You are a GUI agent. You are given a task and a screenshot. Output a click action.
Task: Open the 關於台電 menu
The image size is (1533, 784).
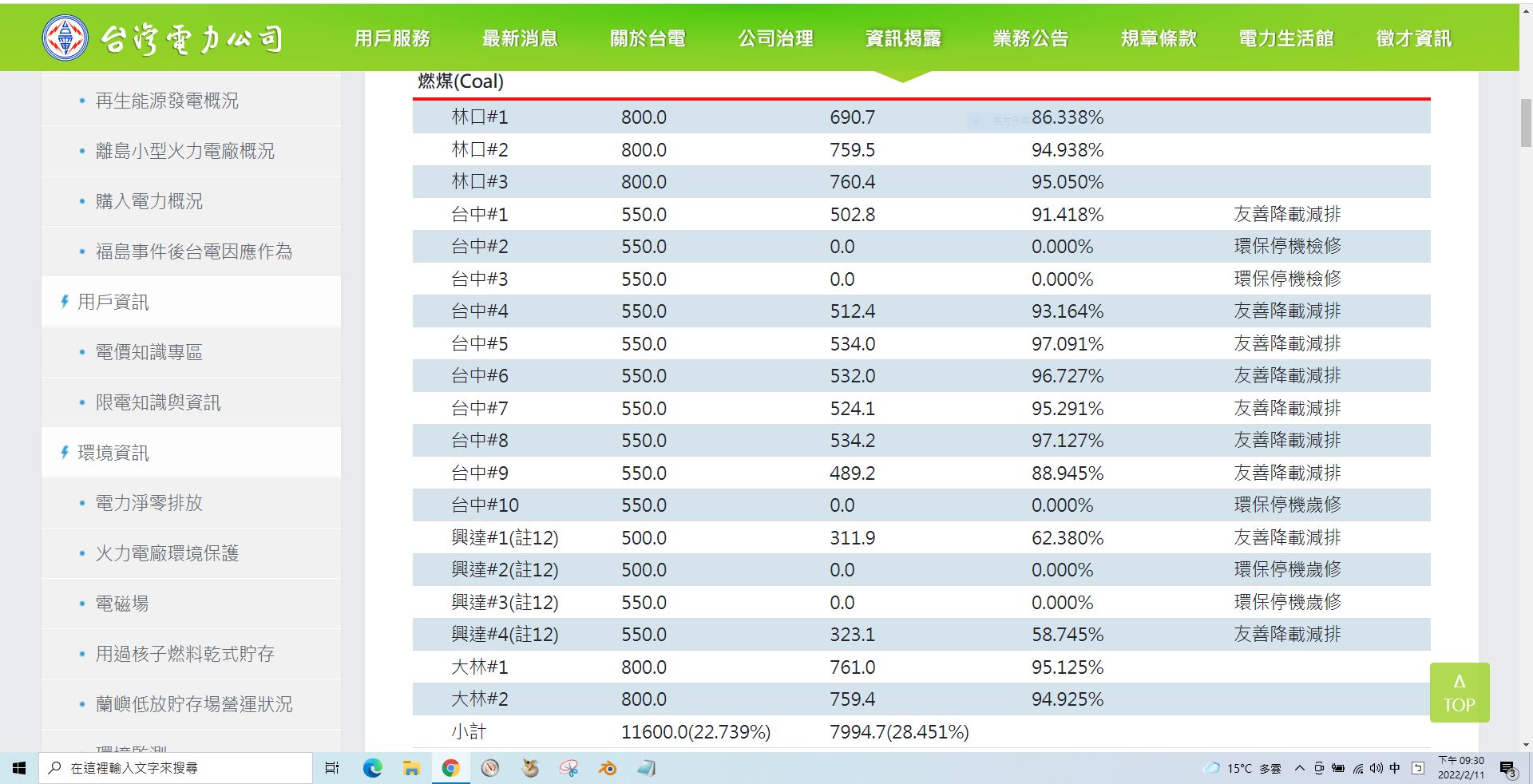point(648,38)
